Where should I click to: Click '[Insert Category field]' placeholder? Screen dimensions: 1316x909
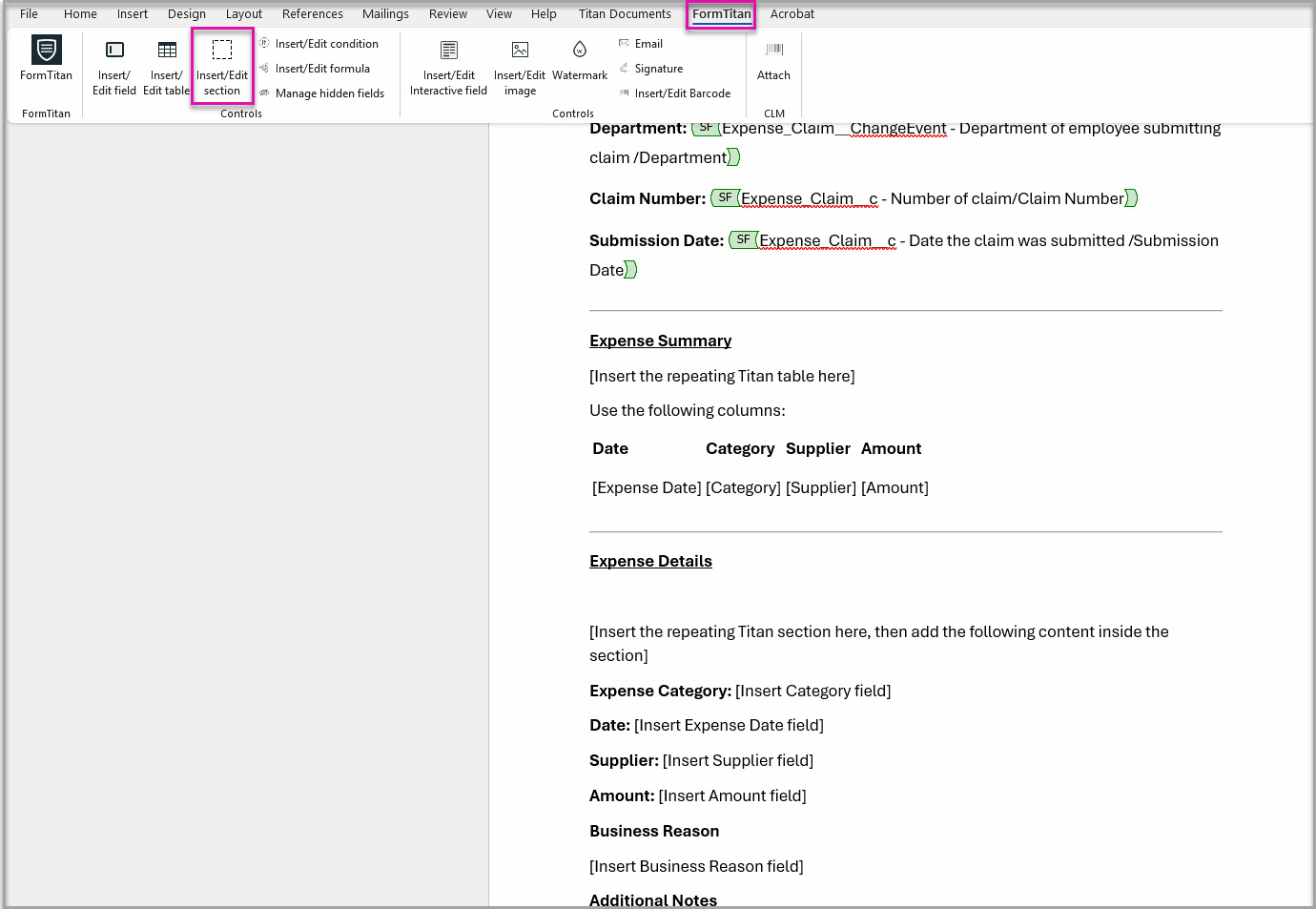tap(813, 691)
